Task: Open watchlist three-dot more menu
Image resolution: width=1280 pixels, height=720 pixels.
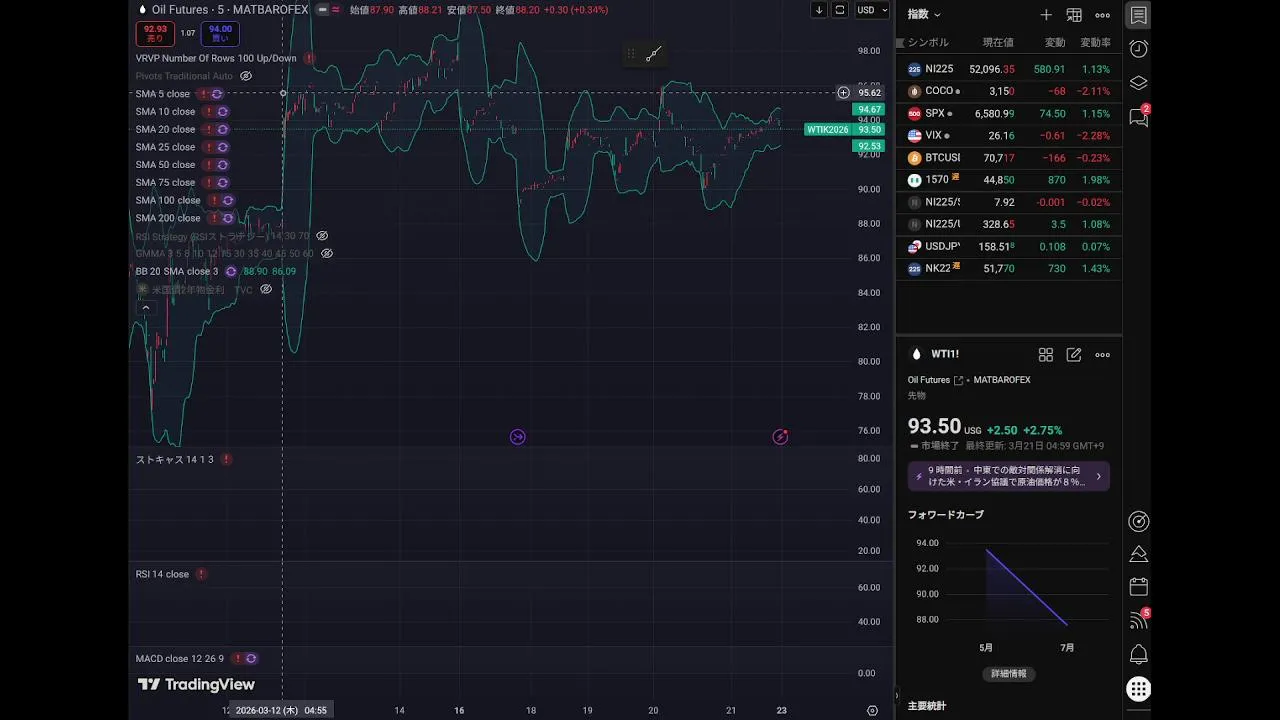Action: [x=1102, y=15]
